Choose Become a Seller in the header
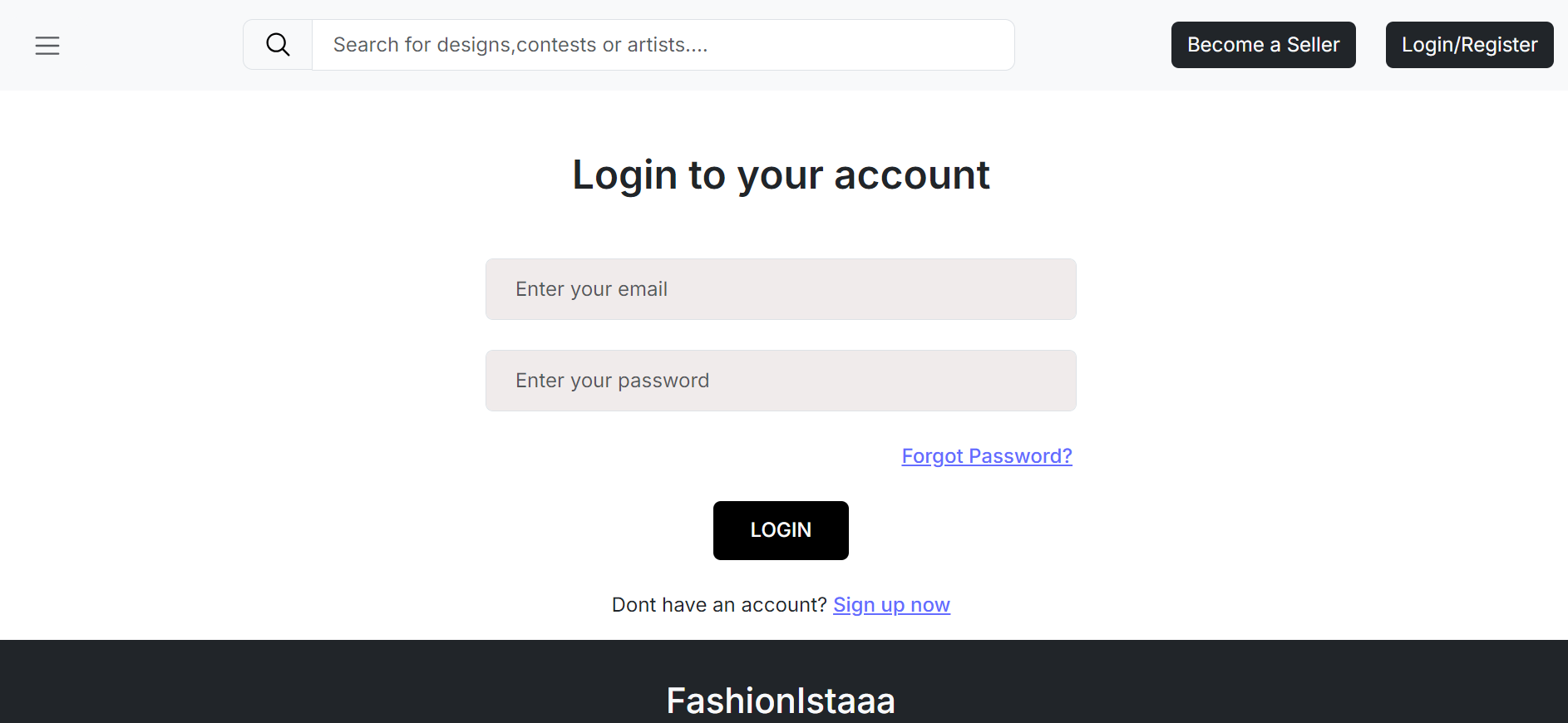The height and width of the screenshot is (723, 1568). pos(1263,45)
